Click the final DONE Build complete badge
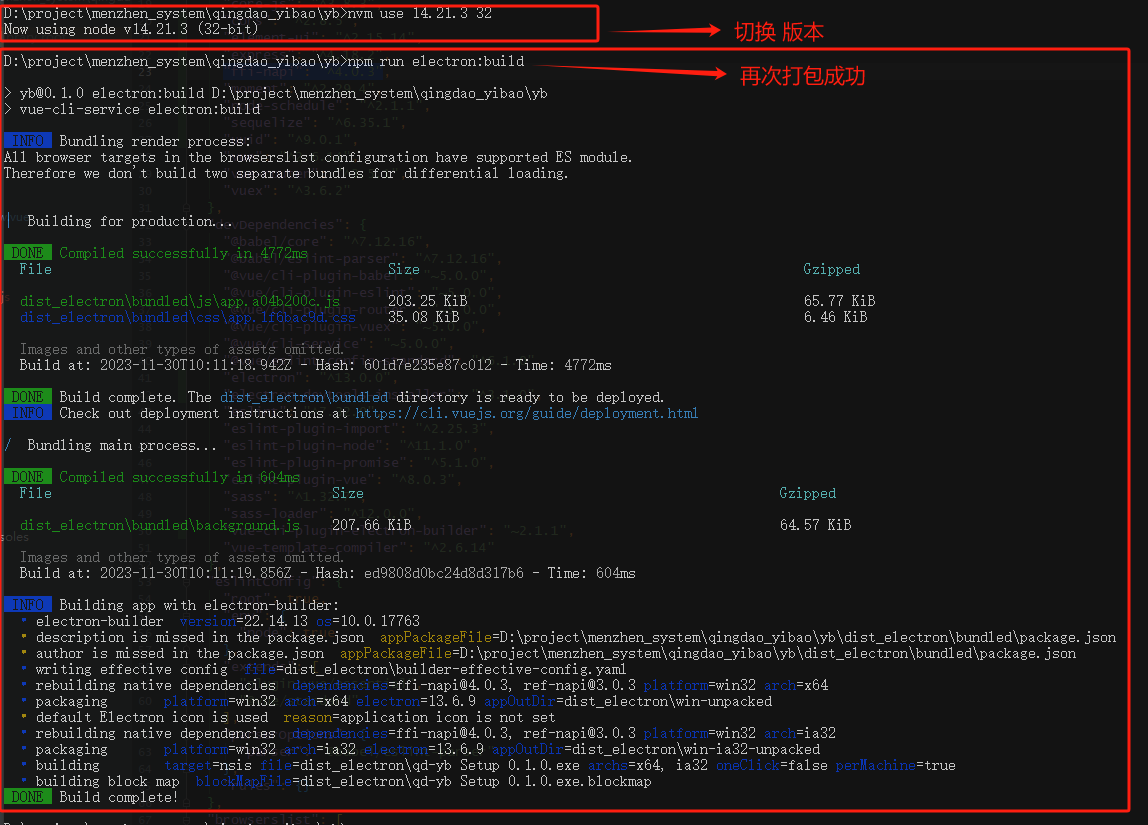This screenshot has height=825, width=1148. (28, 796)
